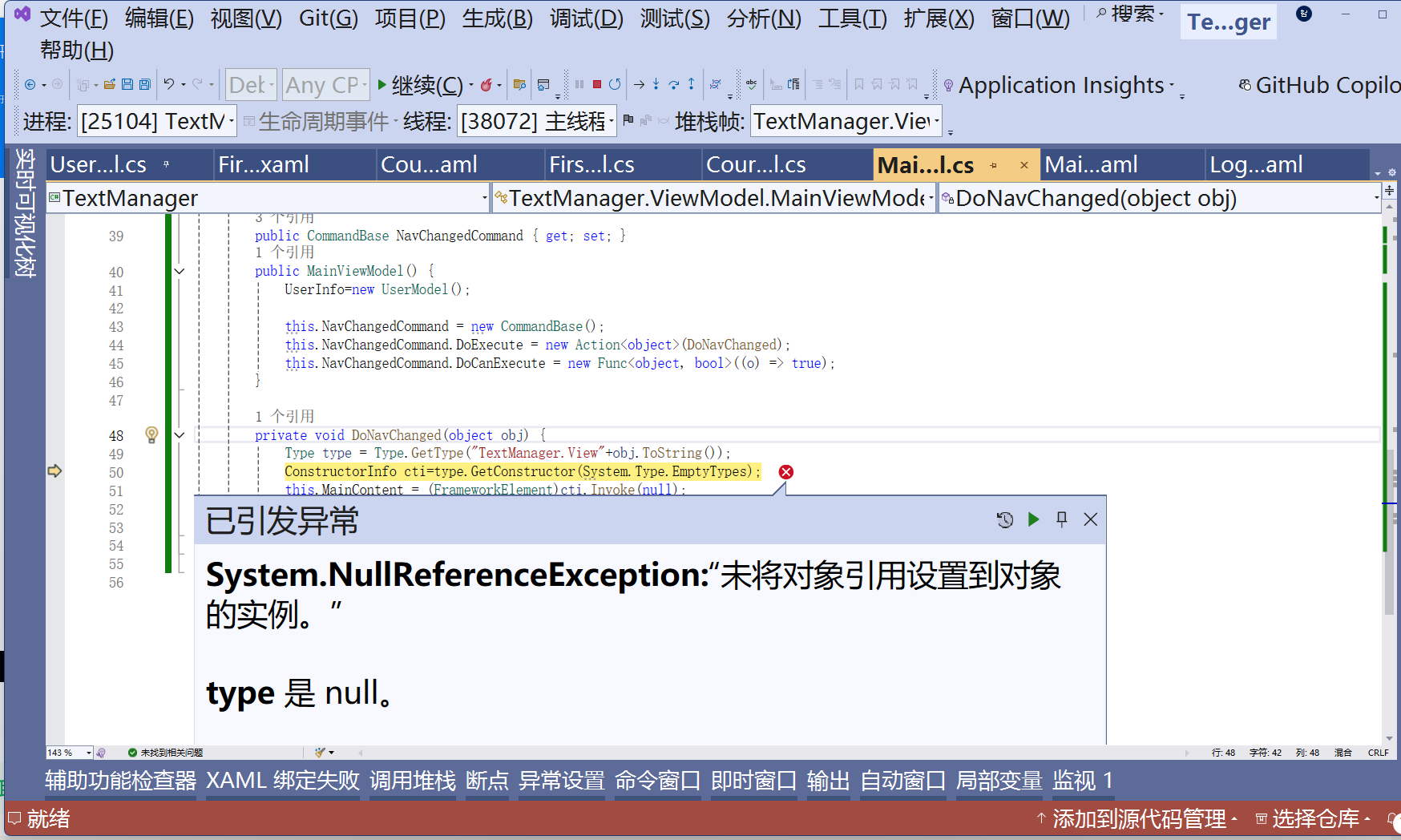Screen dimensions: 1401x840
Task: Open the 实时可视化树 side panel
Action: pyautogui.click(x=25, y=212)
